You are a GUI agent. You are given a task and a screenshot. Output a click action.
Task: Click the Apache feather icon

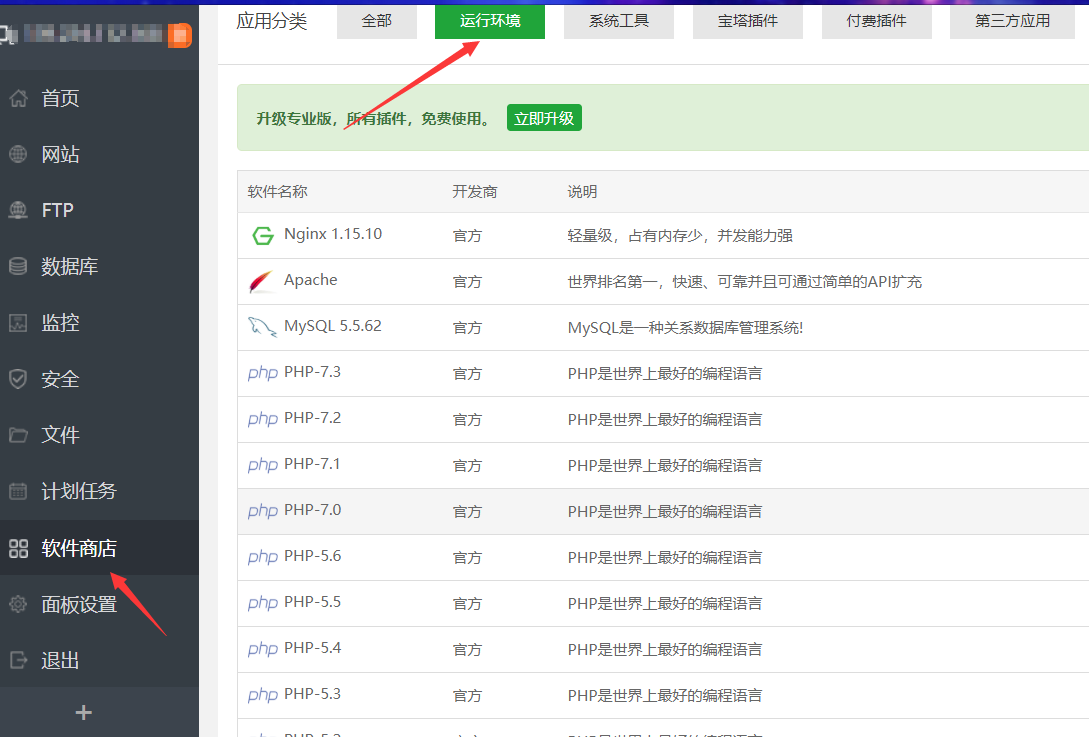pyautogui.click(x=261, y=281)
